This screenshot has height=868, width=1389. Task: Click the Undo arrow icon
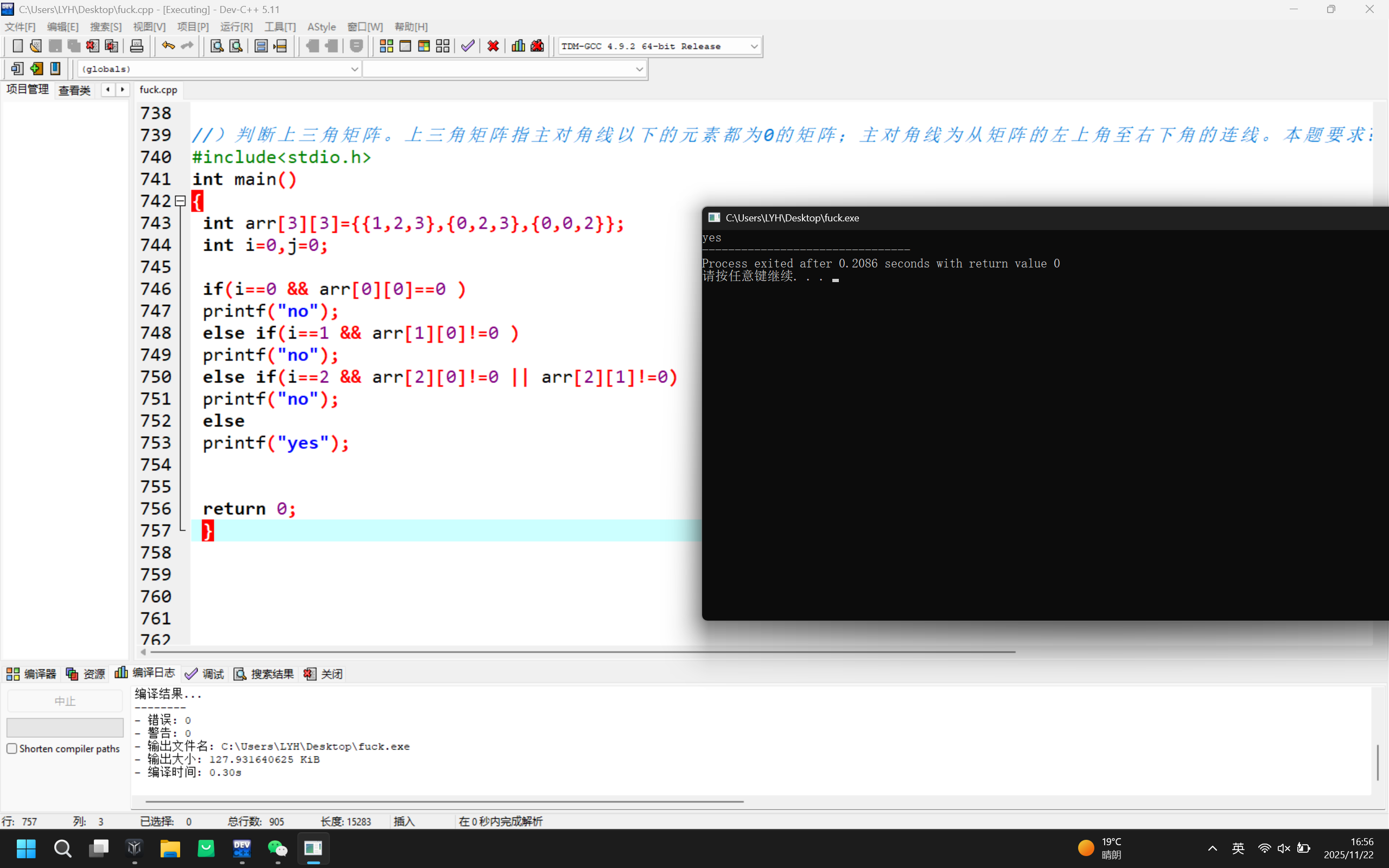tap(168, 46)
